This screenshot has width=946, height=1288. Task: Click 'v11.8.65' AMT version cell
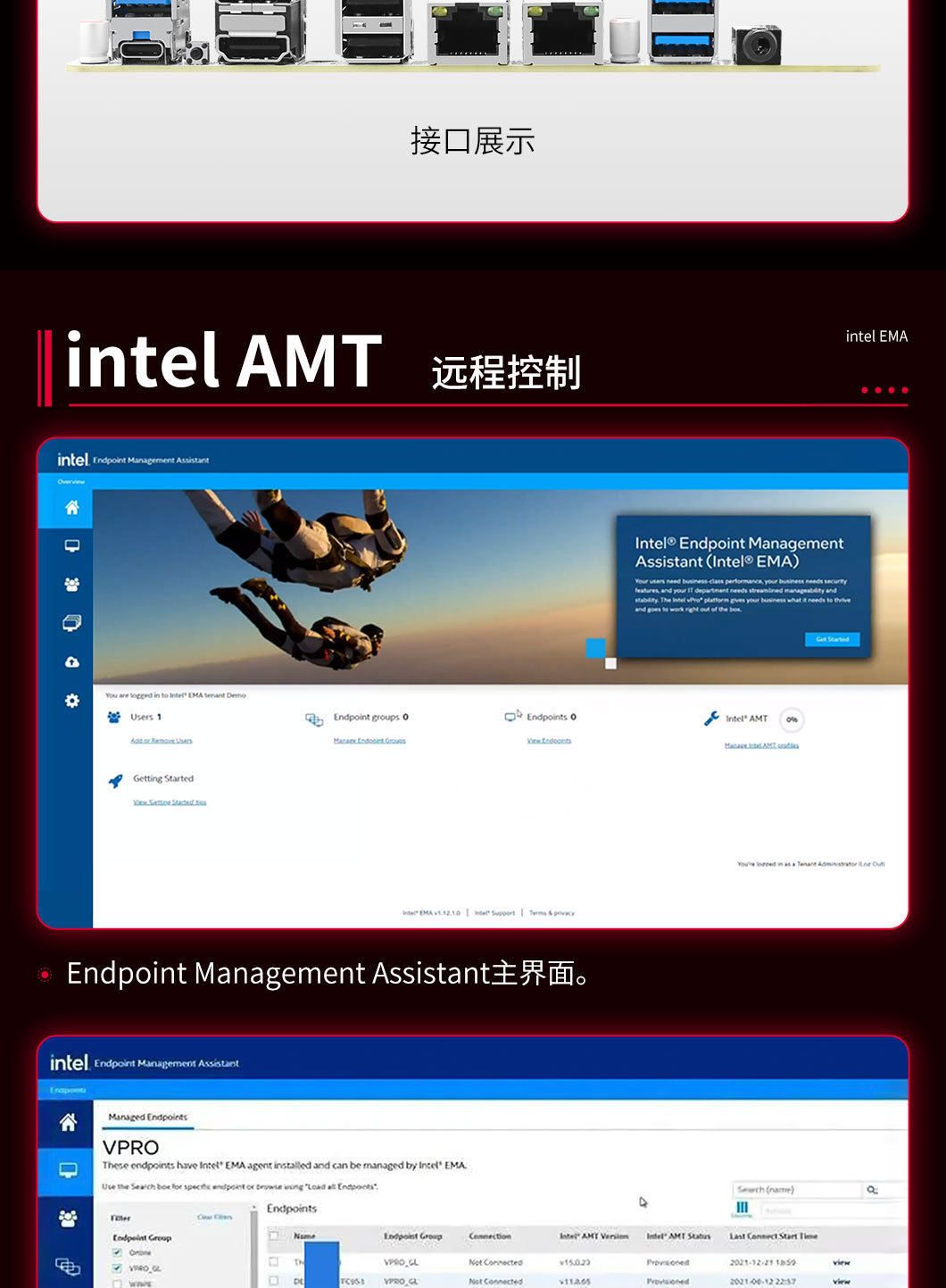click(x=575, y=1281)
